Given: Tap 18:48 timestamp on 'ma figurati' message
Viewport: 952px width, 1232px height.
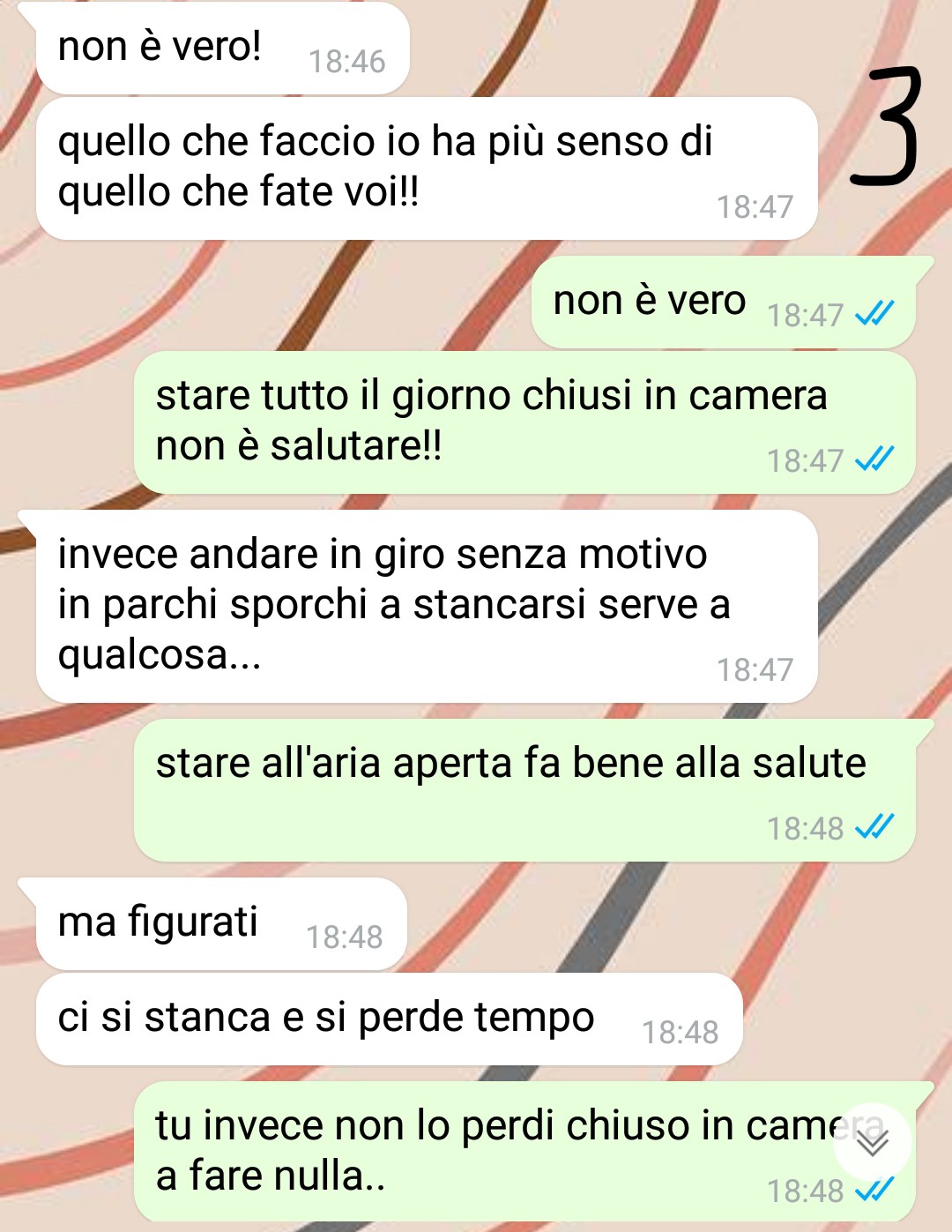Looking at the screenshot, I should click(x=344, y=937).
